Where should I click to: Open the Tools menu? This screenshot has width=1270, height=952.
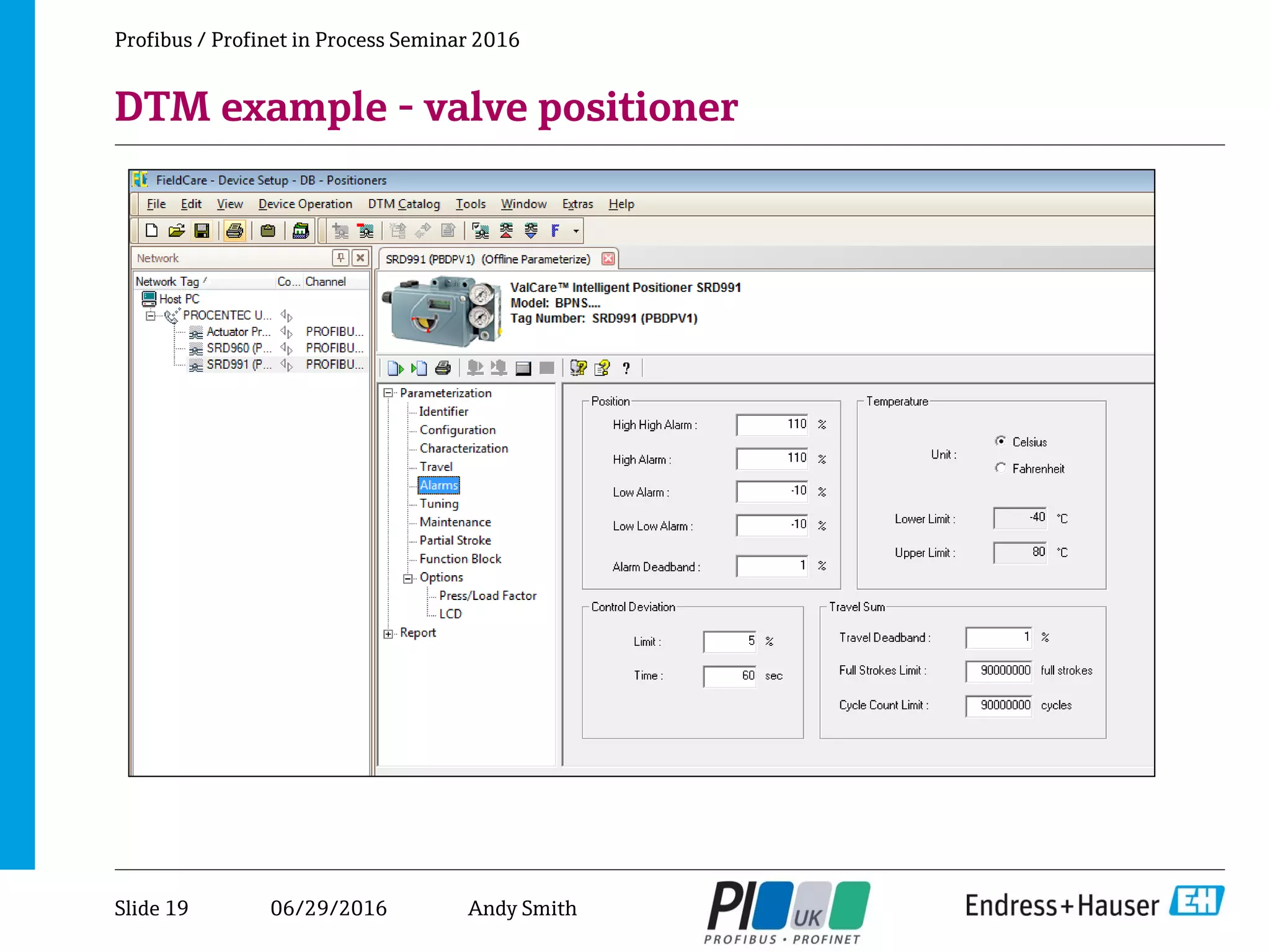point(471,204)
